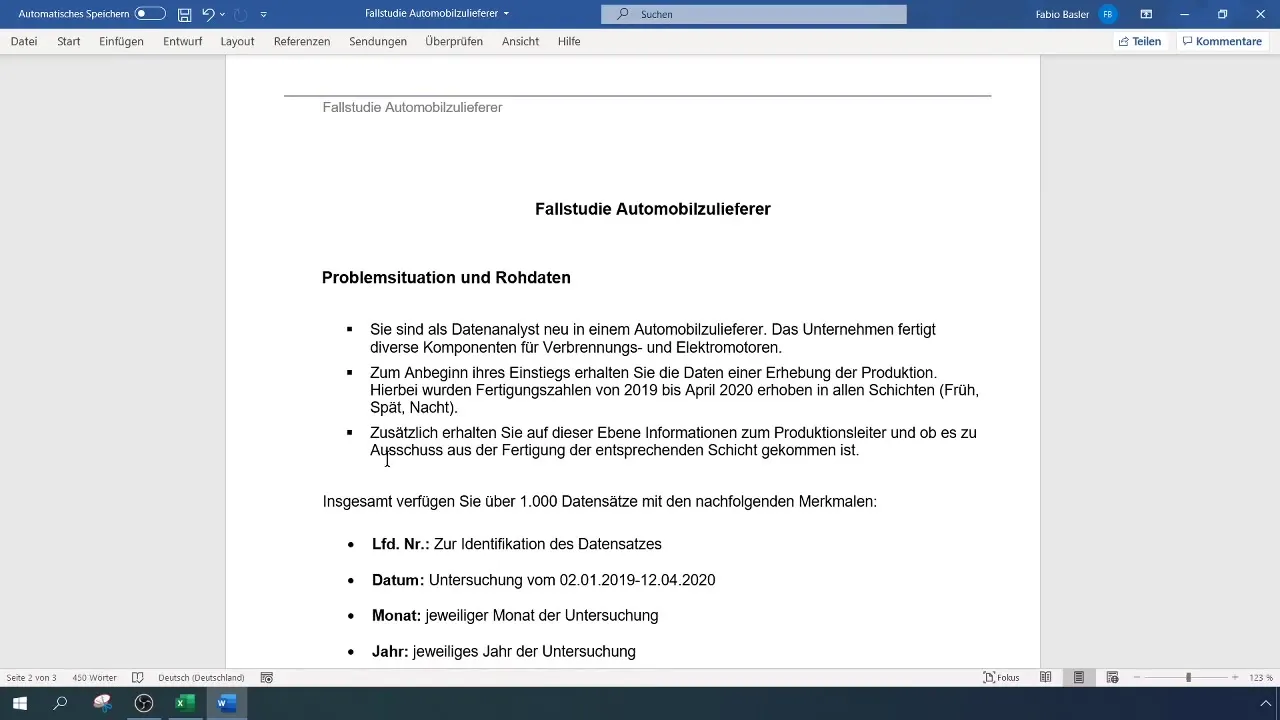Open the document title Fallstudie Automobilzulieferer dropdown
The image size is (1280, 720).
pos(437,14)
